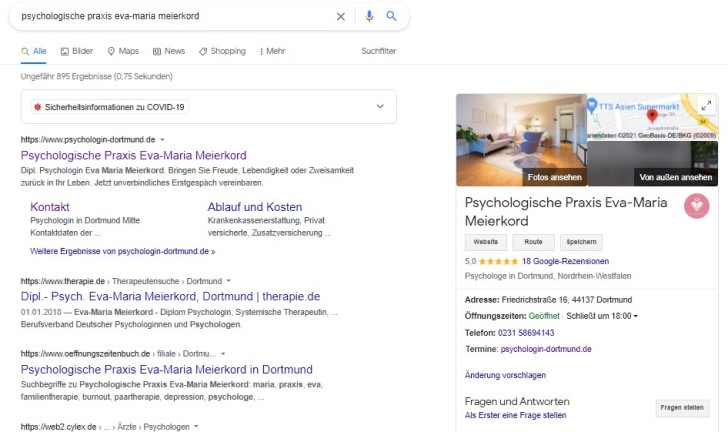This screenshot has width=728, height=432.
Task: Expand opening hours next to Schließt um 18:00
Action: tap(636, 316)
